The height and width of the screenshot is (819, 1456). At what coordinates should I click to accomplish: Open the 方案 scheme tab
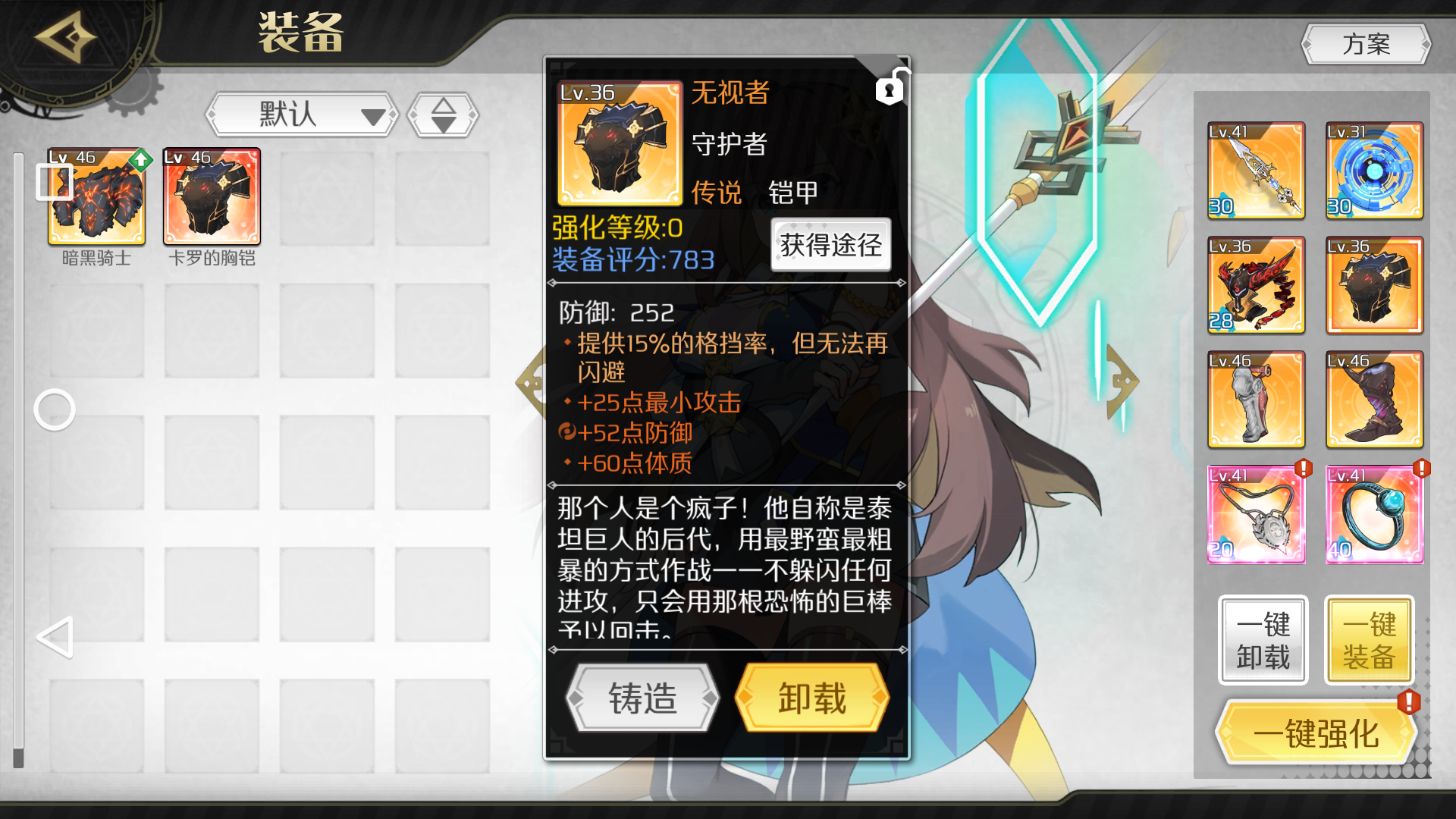coord(1366,44)
